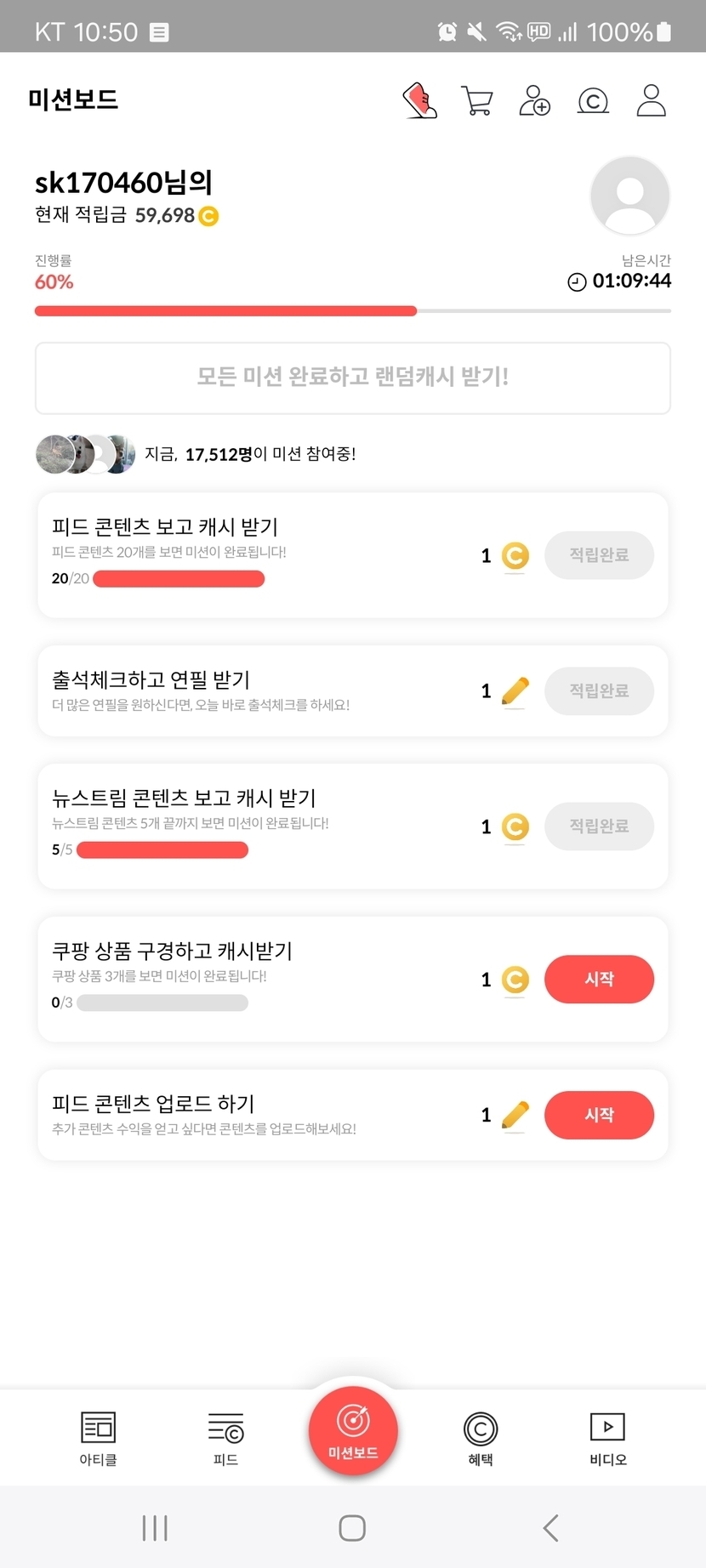
Task: Tap the red sneaker icon in header
Action: click(419, 100)
